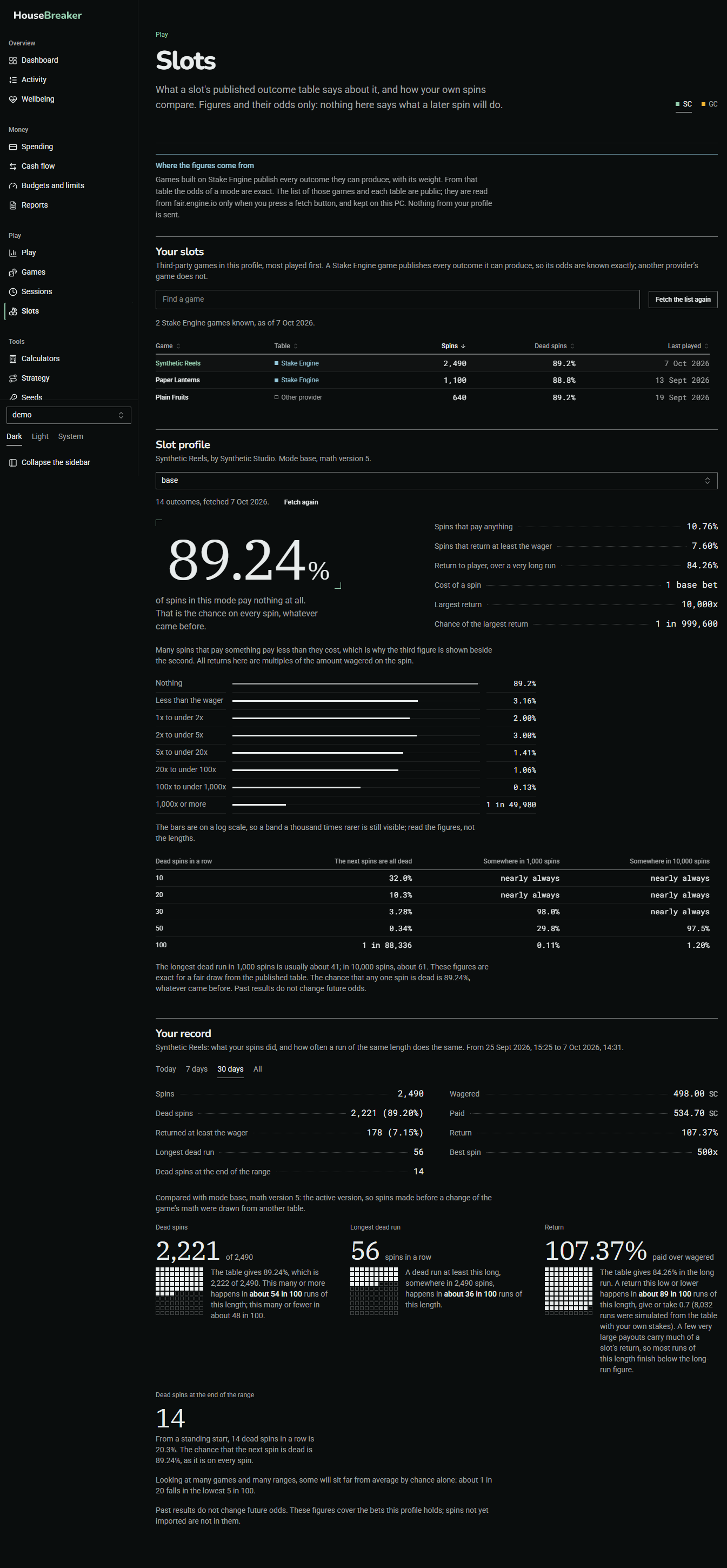Show the All time record tab
This screenshot has height=1568, width=727.
click(x=258, y=1069)
